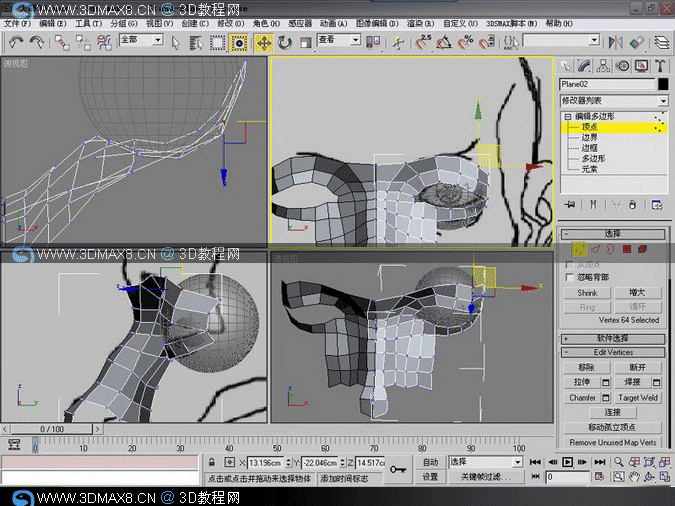Image resolution: width=675 pixels, height=506 pixels.
Task: Click the Set Key large key icon
Action: (398, 469)
